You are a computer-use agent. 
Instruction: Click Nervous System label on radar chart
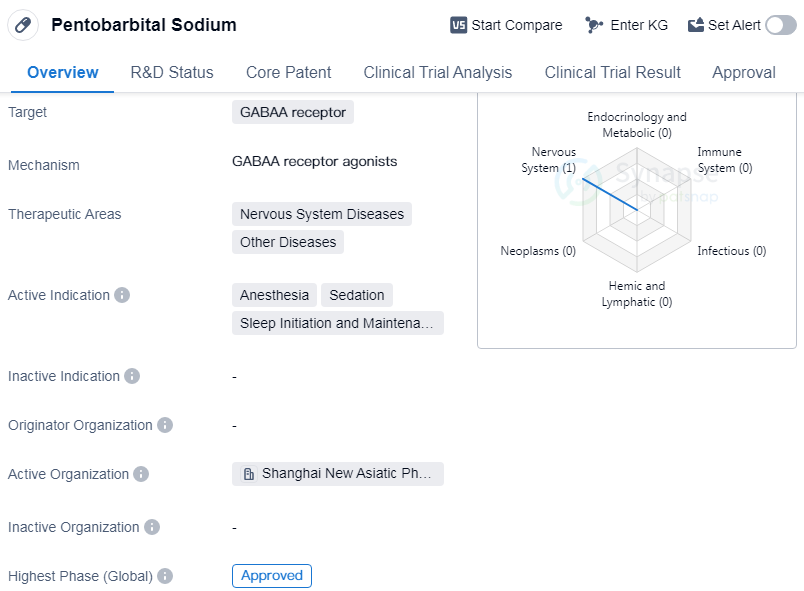point(551,160)
